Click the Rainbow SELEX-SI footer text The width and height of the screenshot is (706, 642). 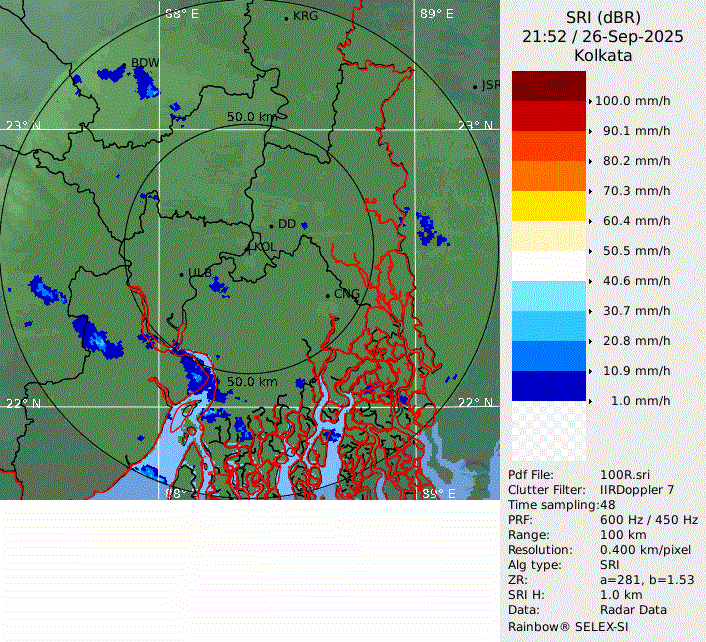[x=570, y=625]
